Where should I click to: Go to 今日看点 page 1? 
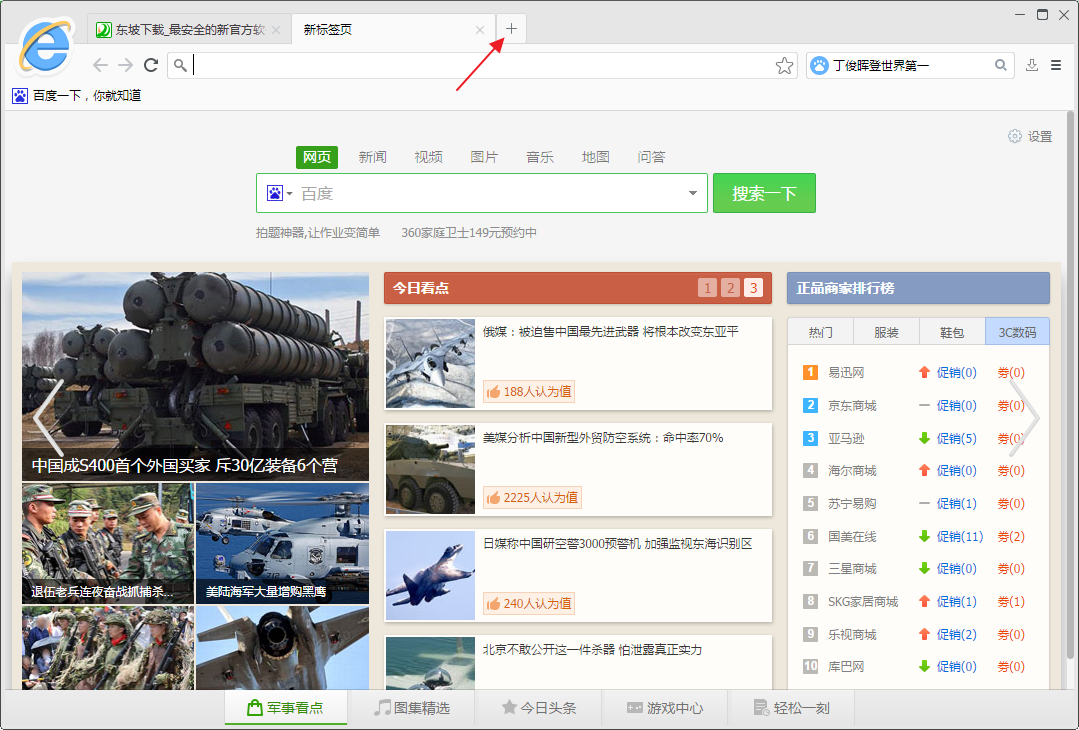pyautogui.click(x=707, y=288)
